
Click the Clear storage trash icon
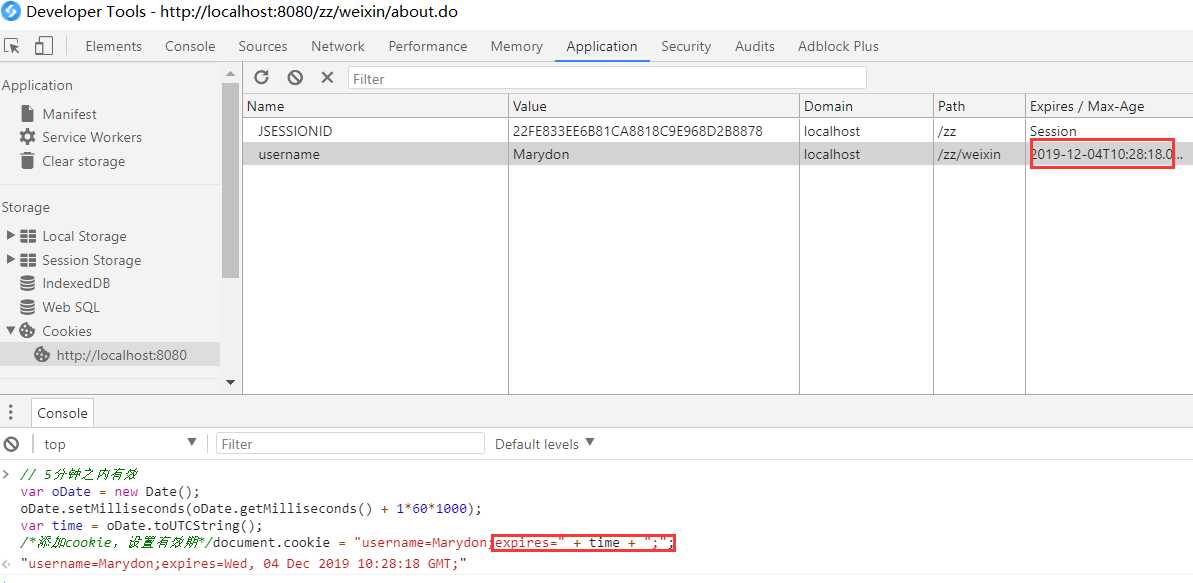[27, 161]
